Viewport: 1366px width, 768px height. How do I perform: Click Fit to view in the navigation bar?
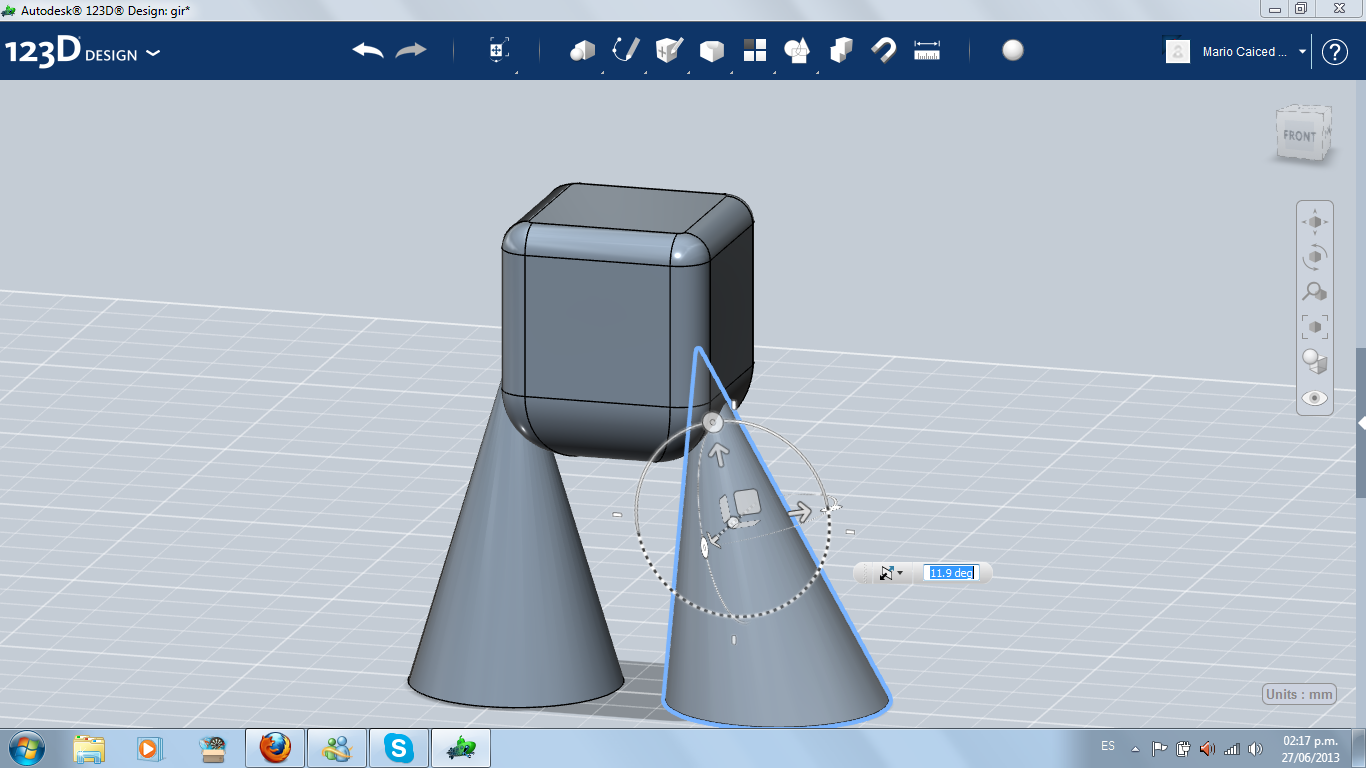1315,326
